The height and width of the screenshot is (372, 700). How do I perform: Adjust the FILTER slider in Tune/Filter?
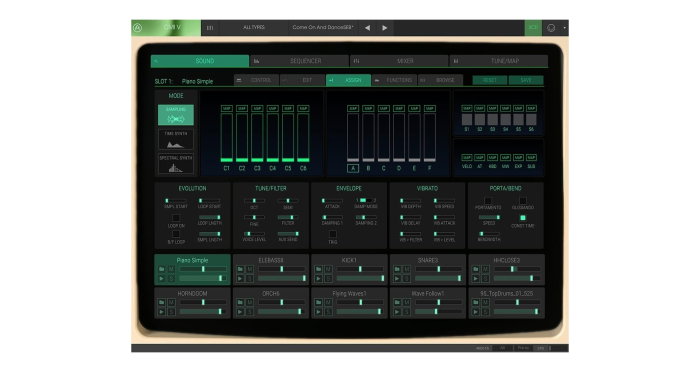coord(288,217)
